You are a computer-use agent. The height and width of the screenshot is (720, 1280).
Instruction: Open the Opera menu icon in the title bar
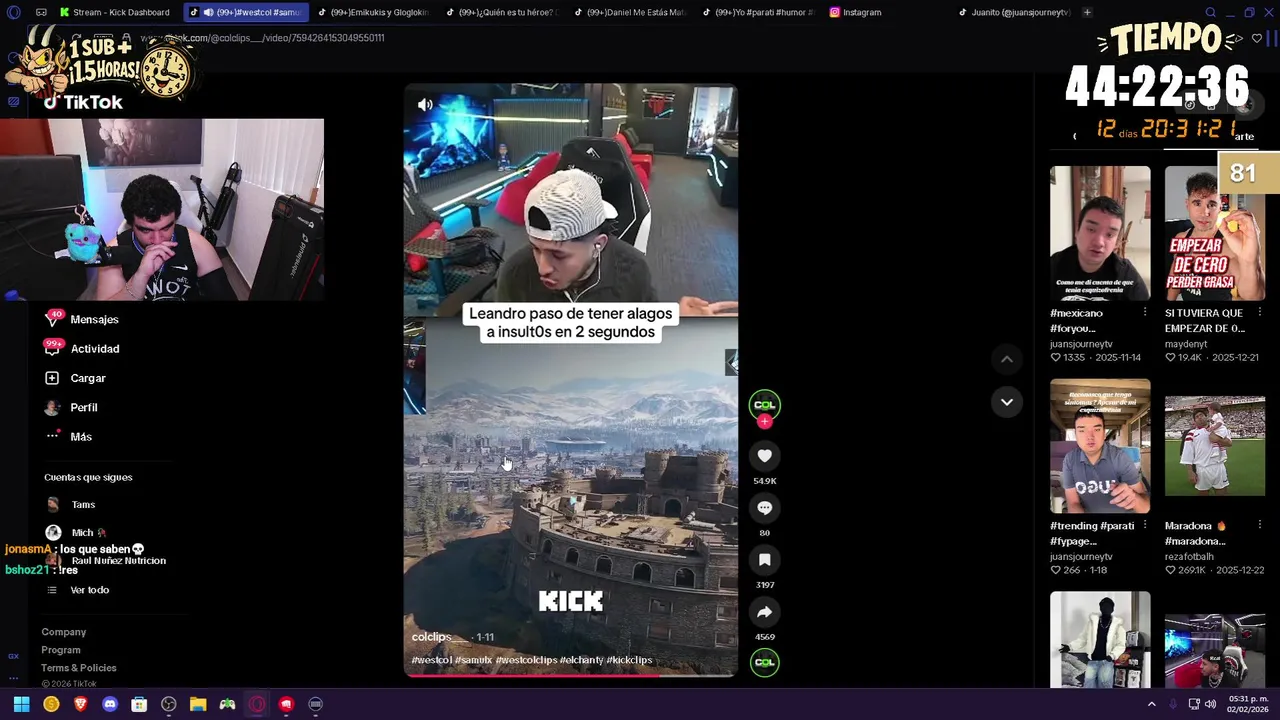coord(13,12)
